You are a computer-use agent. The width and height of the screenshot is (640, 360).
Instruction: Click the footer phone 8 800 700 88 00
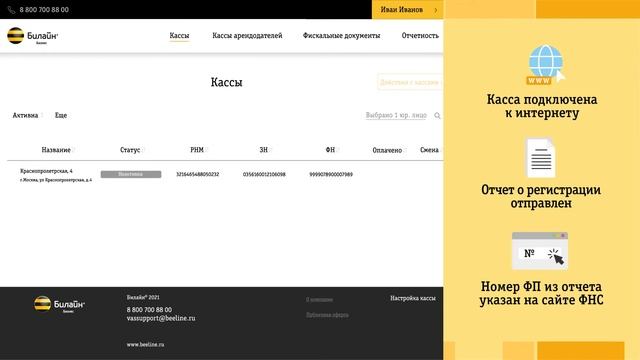click(x=149, y=310)
